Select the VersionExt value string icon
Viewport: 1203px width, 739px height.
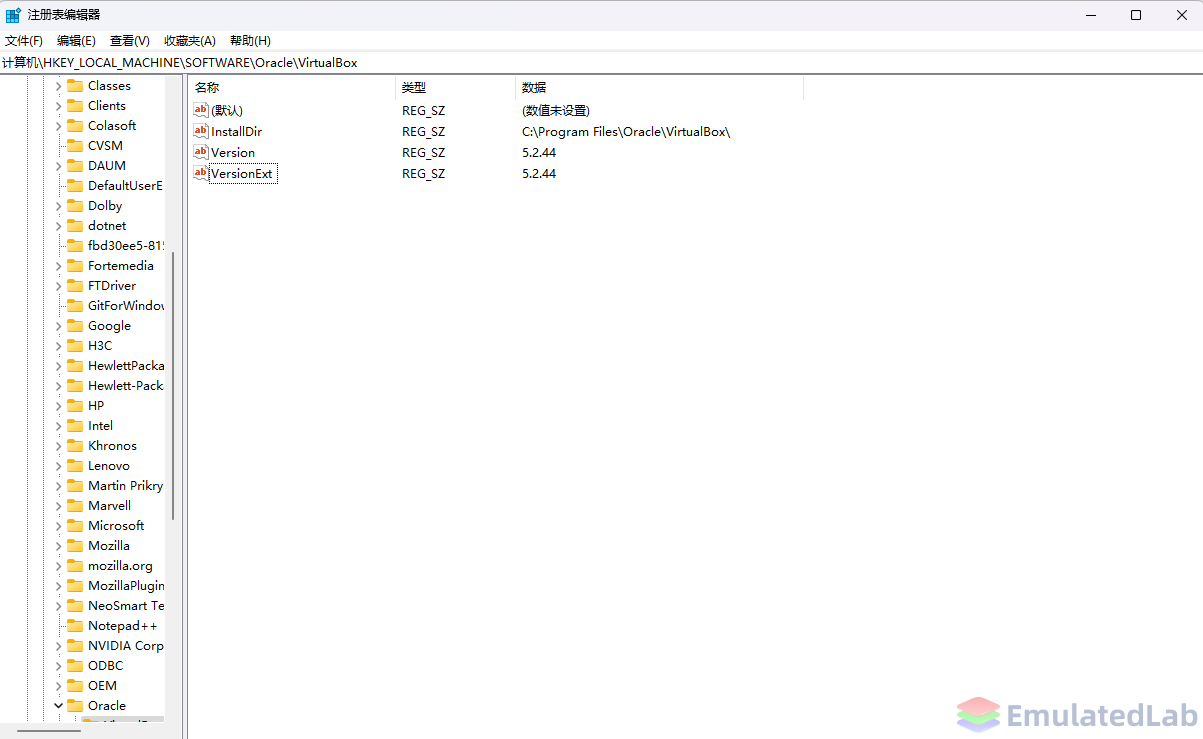201,173
